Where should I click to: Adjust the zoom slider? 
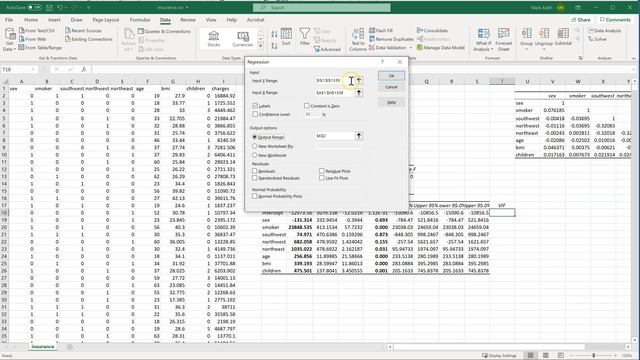tap(594, 356)
